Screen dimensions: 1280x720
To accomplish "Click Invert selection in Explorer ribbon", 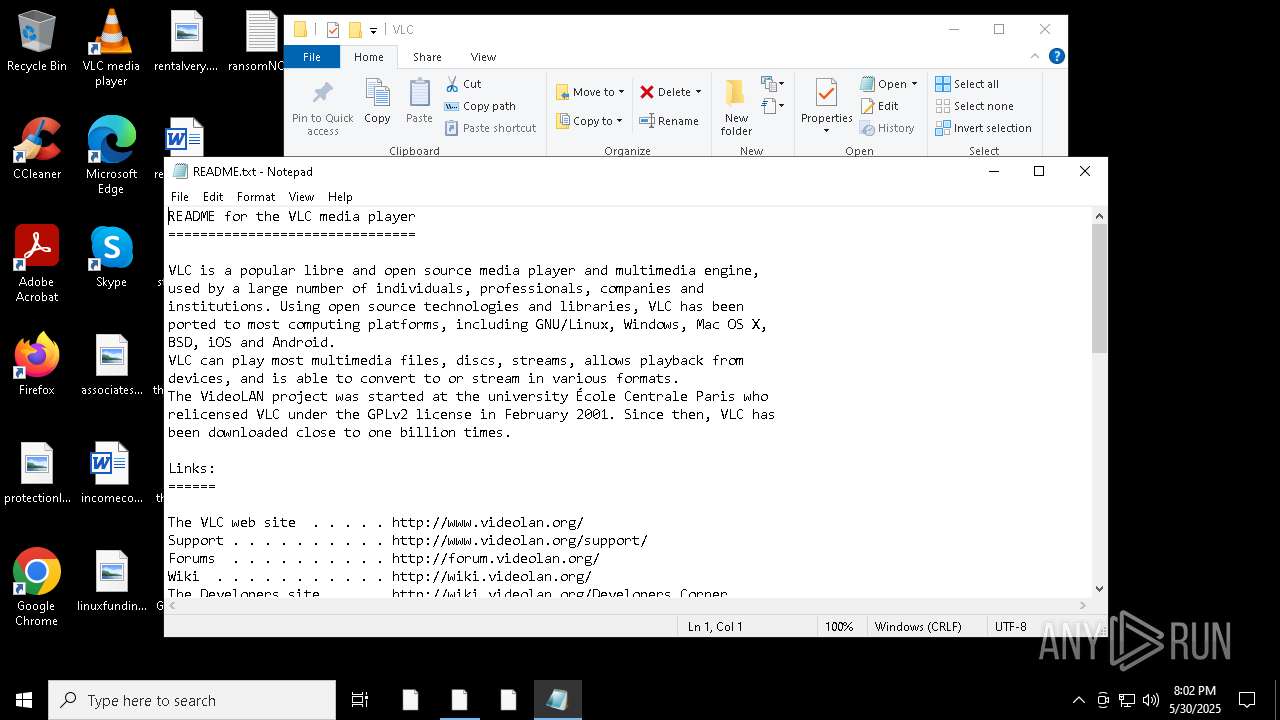I will click(983, 128).
